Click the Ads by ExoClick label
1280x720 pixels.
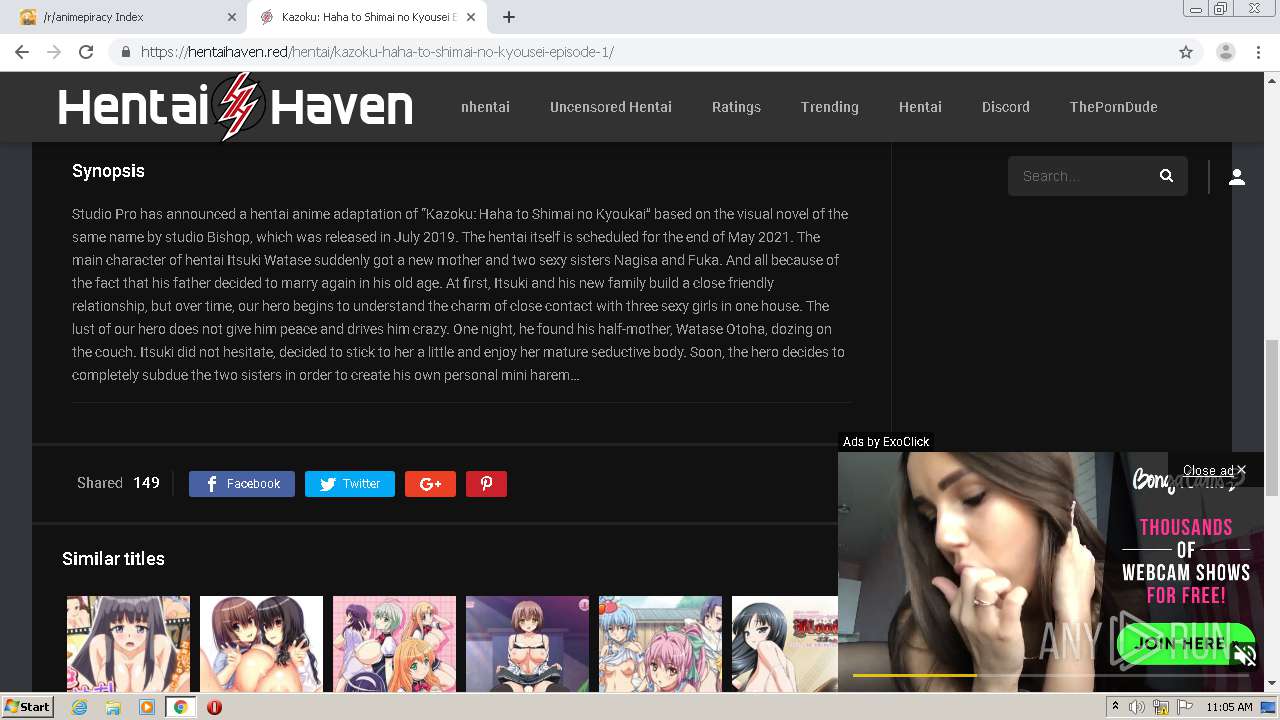pyautogui.click(x=886, y=442)
